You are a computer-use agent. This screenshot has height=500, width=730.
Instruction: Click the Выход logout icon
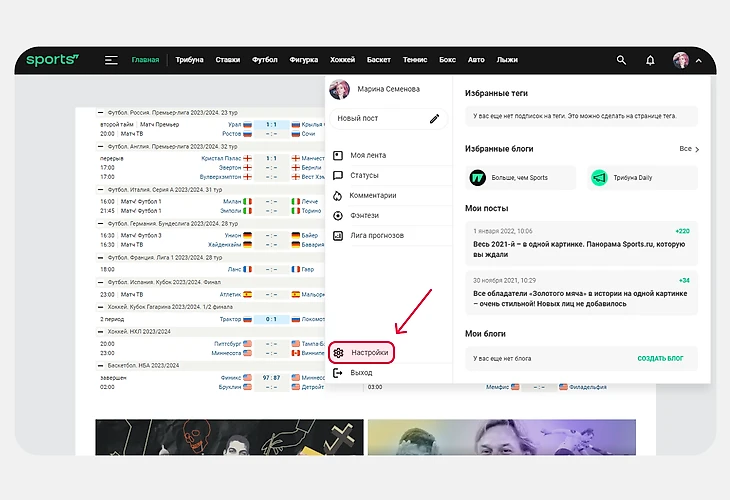[339, 372]
